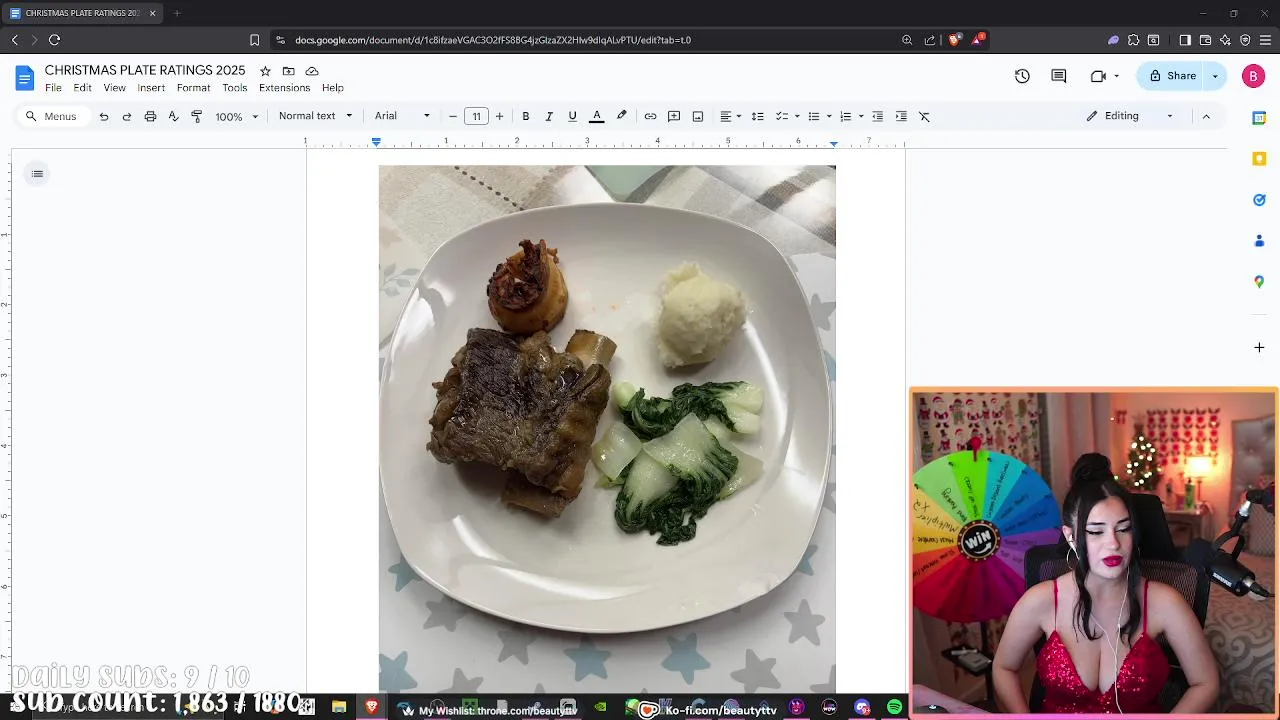This screenshot has height=720, width=1280.
Task: Open Google Maps side panel
Action: click(x=1259, y=282)
